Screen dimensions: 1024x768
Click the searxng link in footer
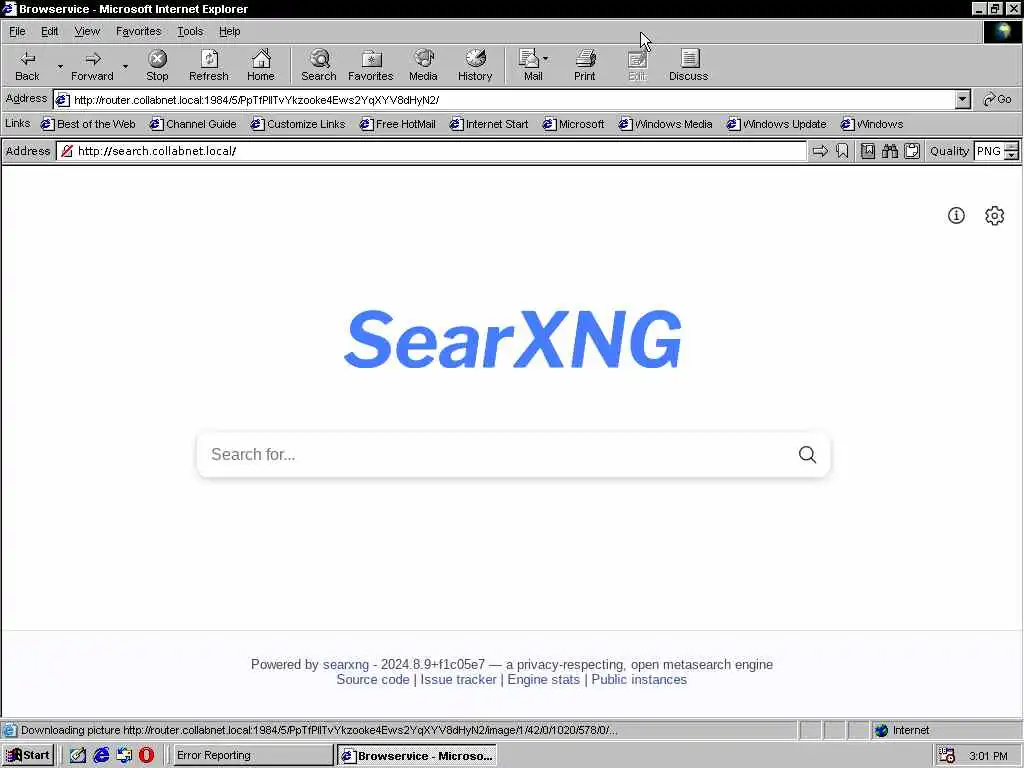click(345, 664)
